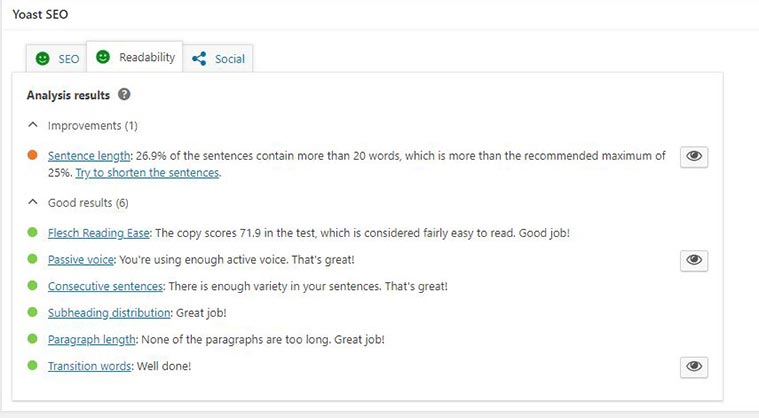Open the Consecutive sentences link

pos(105,286)
